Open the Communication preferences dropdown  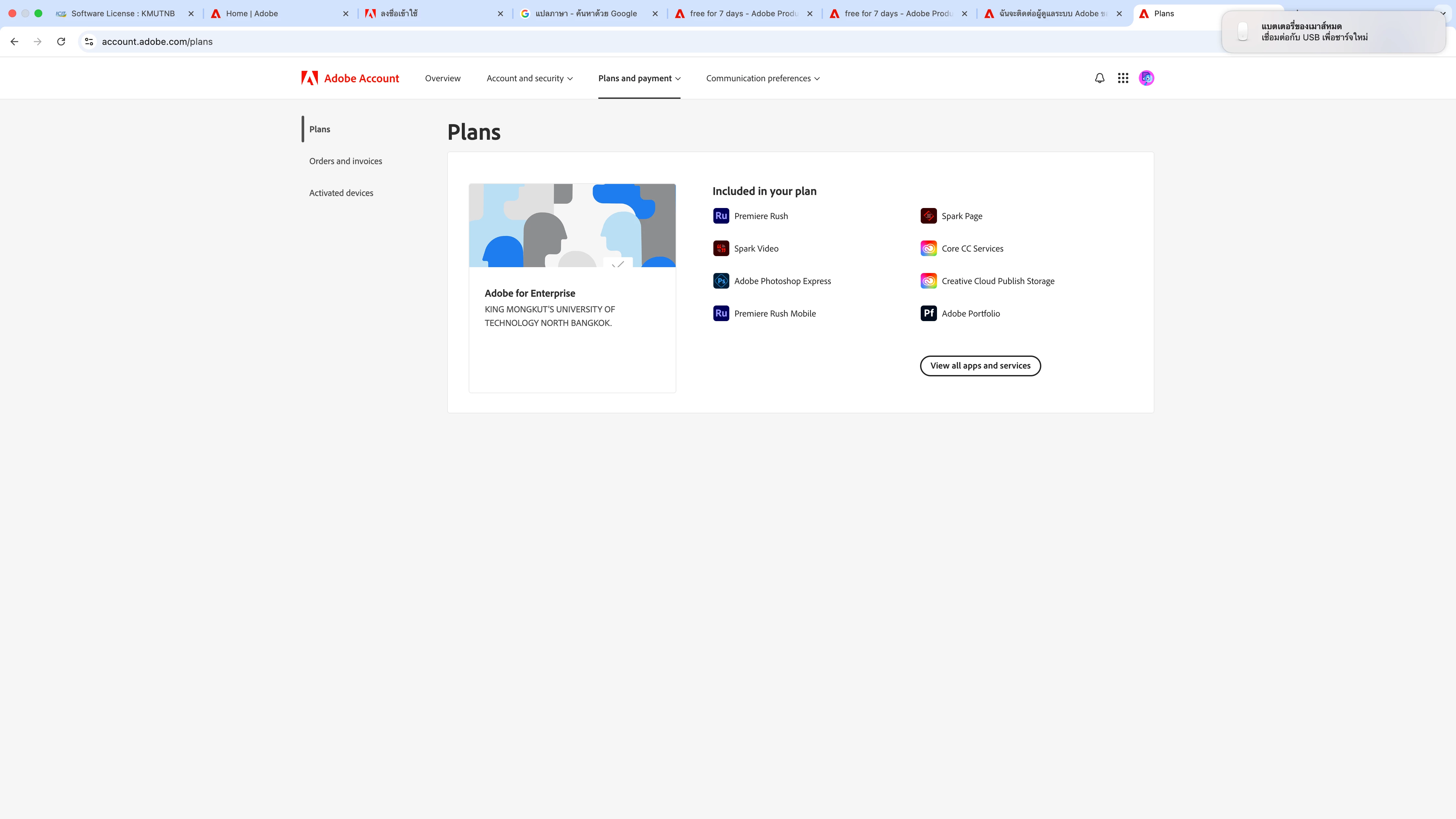coord(762,79)
